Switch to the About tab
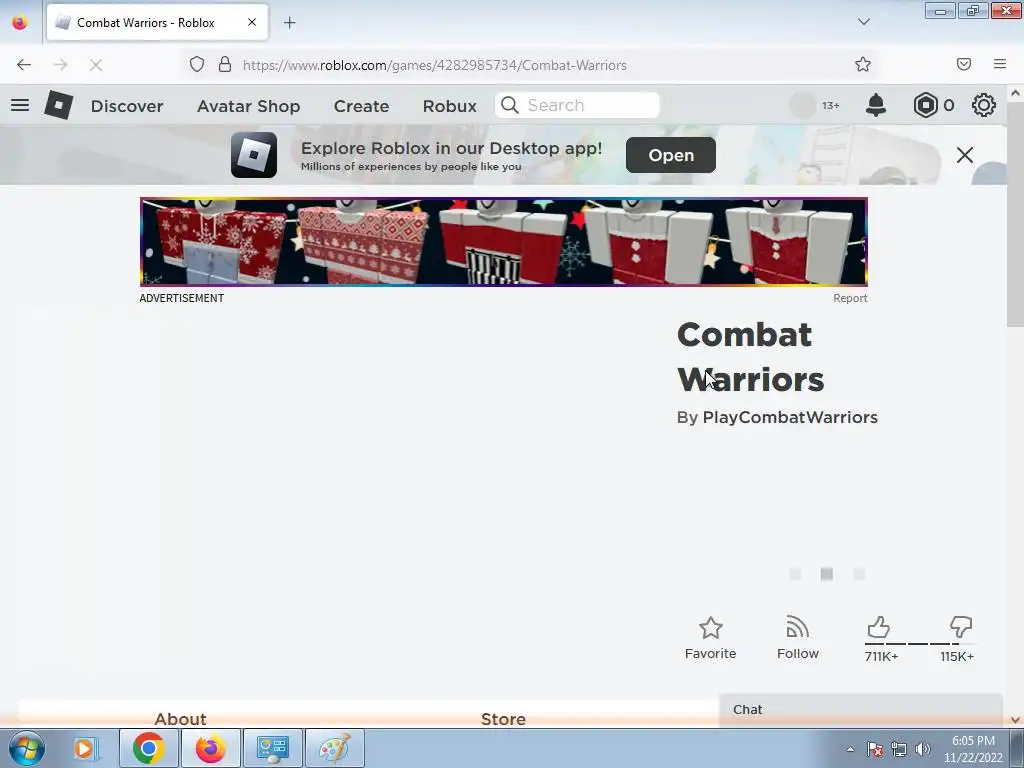Image resolution: width=1024 pixels, height=768 pixels. (x=180, y=718)
